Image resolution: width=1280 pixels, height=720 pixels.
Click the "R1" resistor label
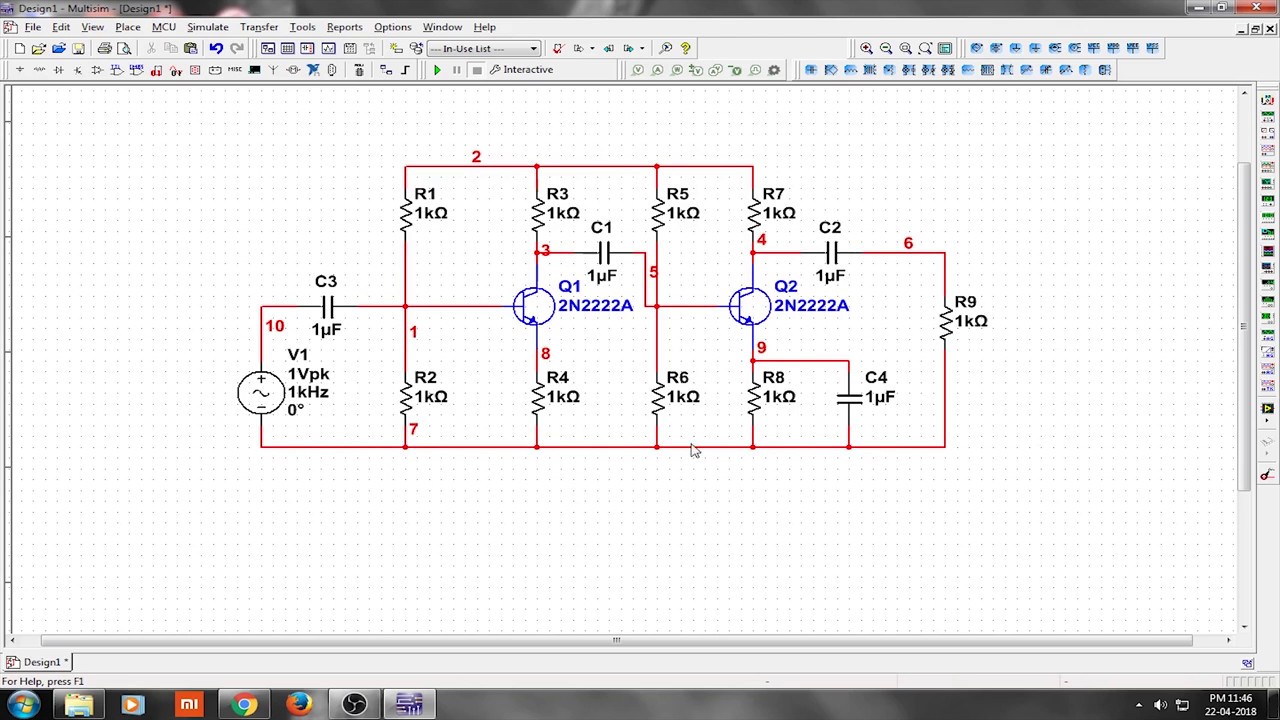point(425,194)
